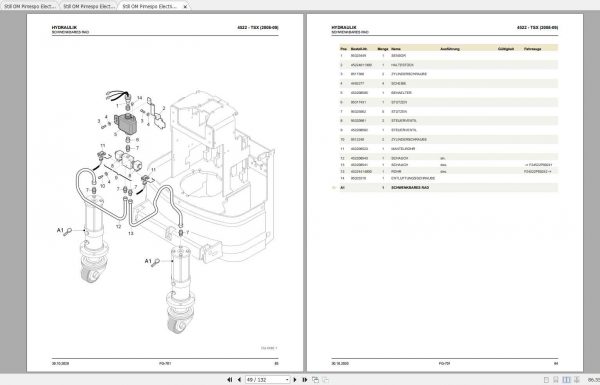Click the HYDRAULIK heading on left page
The height and width of the screenshot is (385, 600).
[64, 28]
